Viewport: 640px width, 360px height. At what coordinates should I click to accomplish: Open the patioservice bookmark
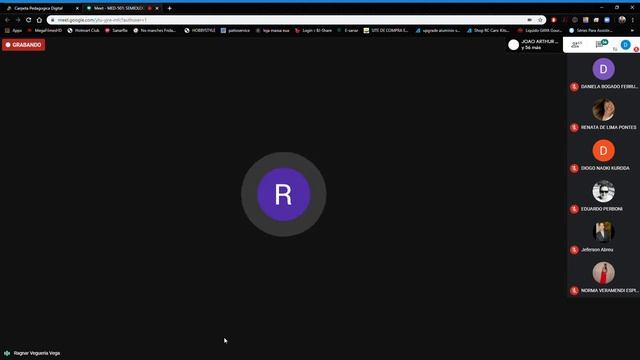click(235, 30)
